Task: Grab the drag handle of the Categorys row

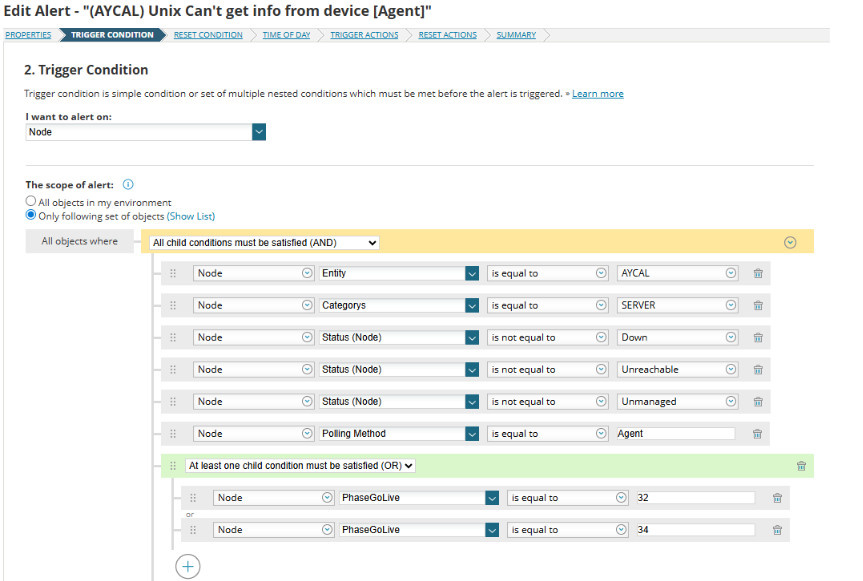Action: (x=173, y=305)
